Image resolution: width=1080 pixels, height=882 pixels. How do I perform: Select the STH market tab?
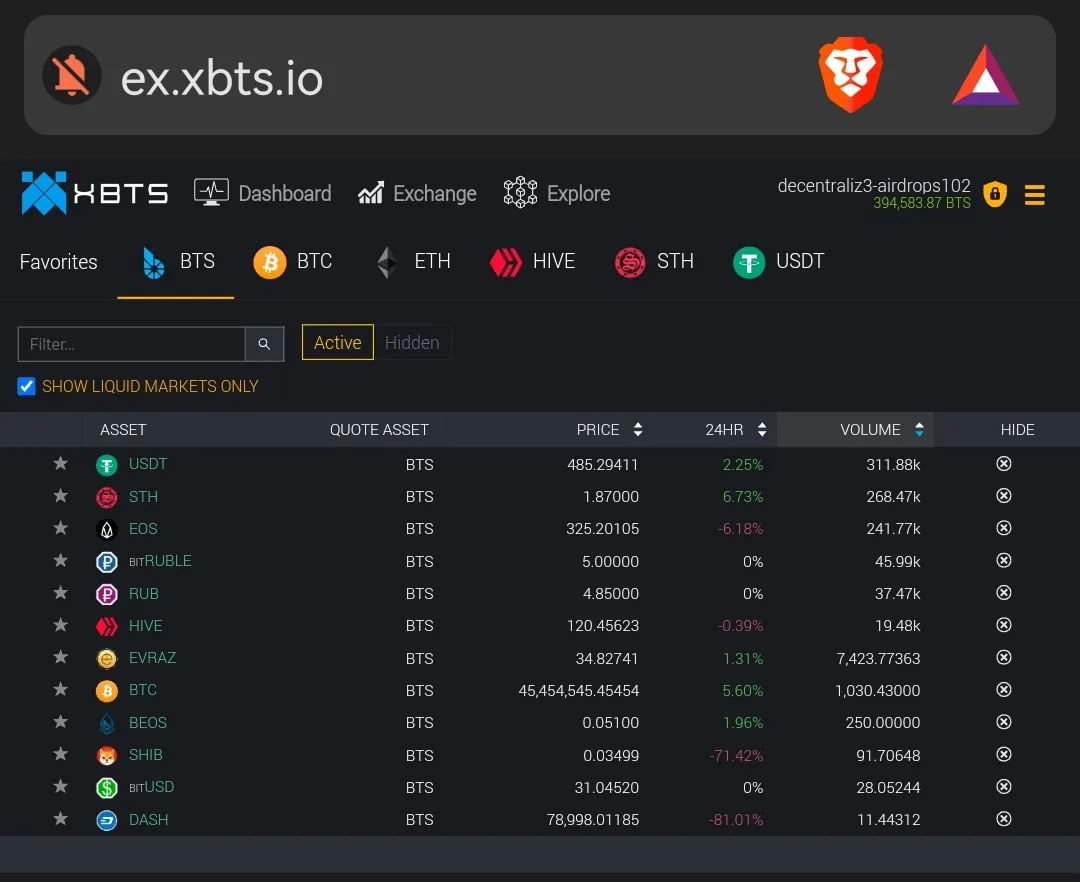[x=654, y=262]
